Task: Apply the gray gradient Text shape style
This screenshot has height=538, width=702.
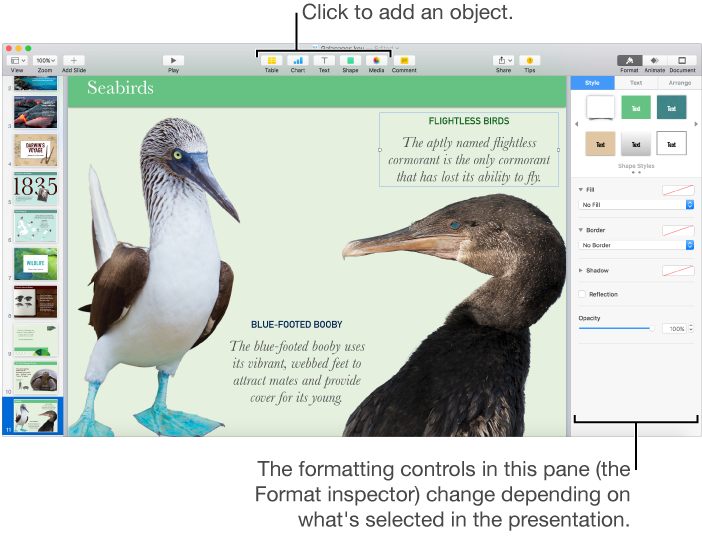Action: pyautogui.click(x=636, y=144)
